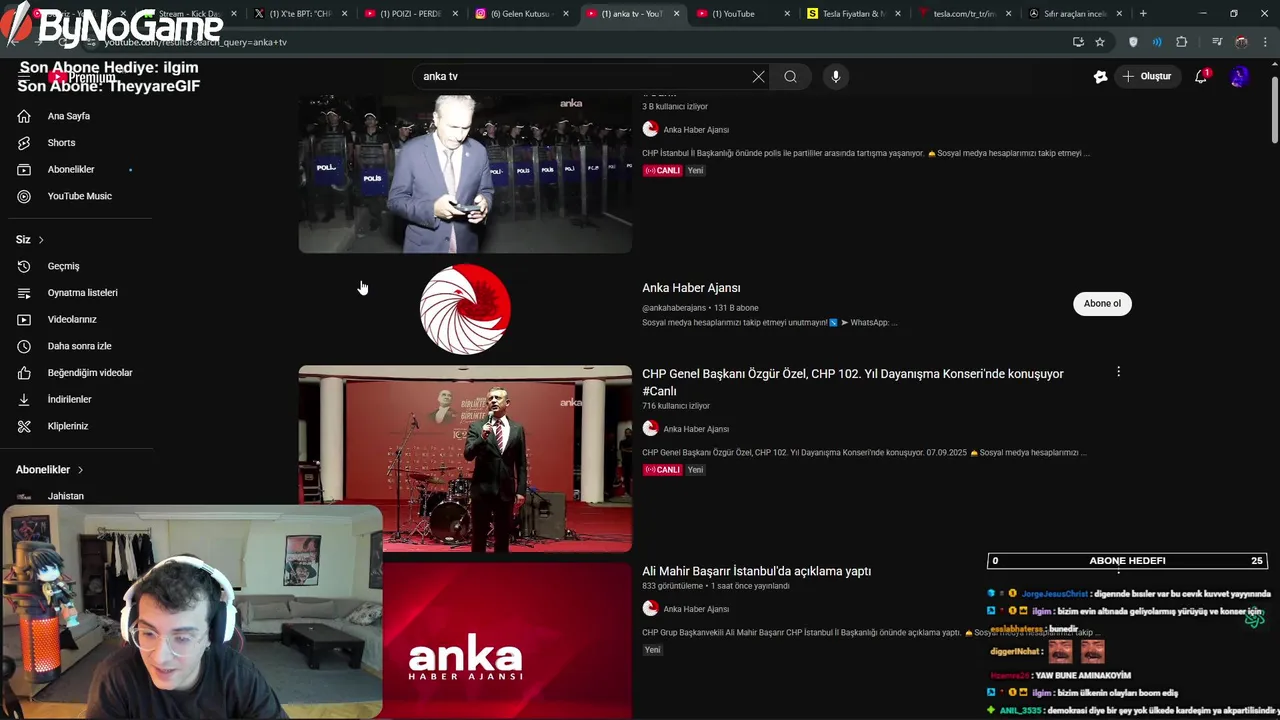This screenshot has height=720, width=1280.
Task: Click the Oluştur create button
Action: [1146, 76]
